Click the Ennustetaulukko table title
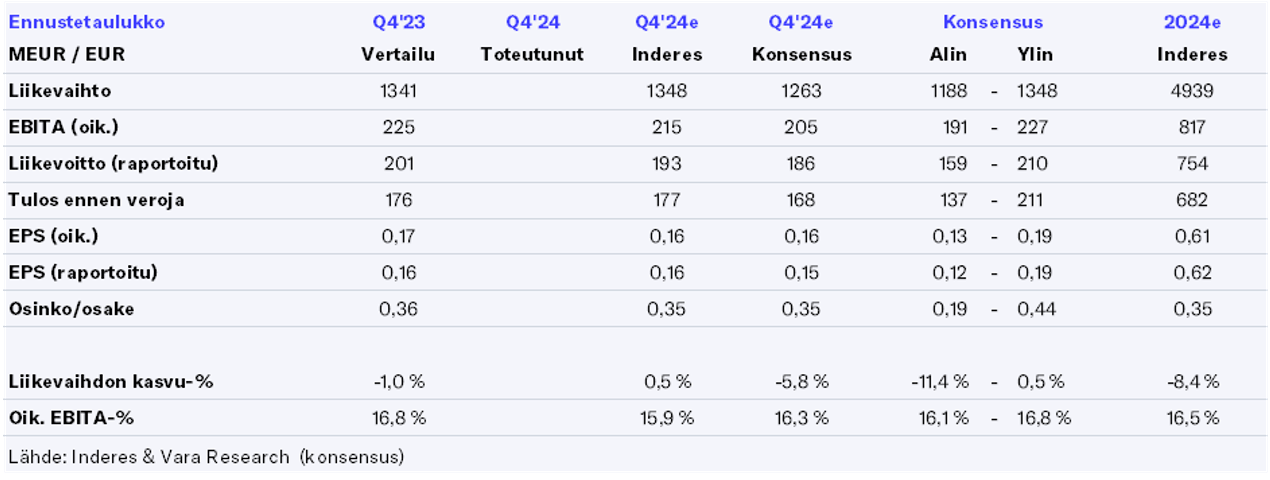This screenshot has height=480, width=1270. tap(86, 22)
